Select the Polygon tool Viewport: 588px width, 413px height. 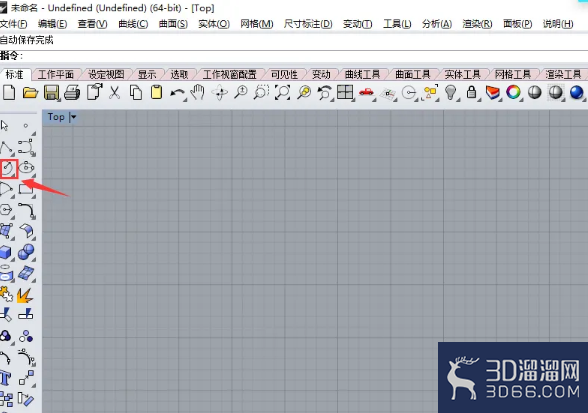[x=6, y=210]
